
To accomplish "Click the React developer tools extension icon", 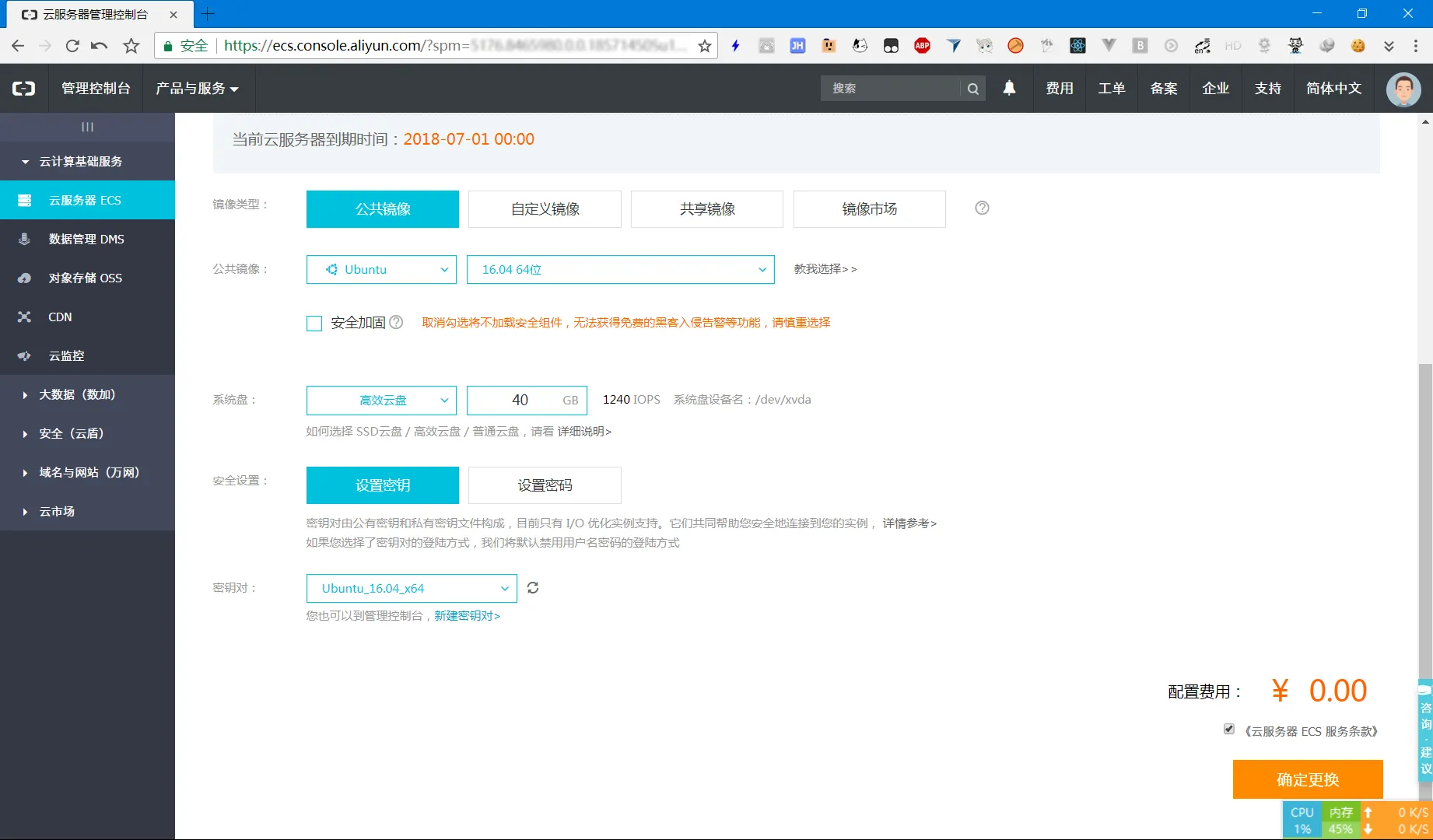I will pos(1077,46).
